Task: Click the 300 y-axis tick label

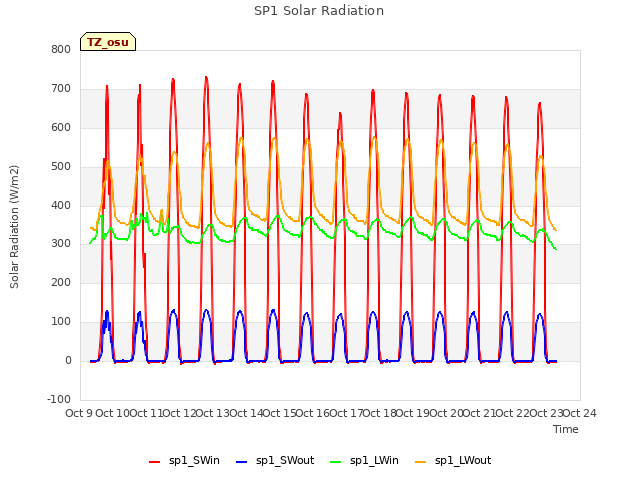Action: point(61,243)
